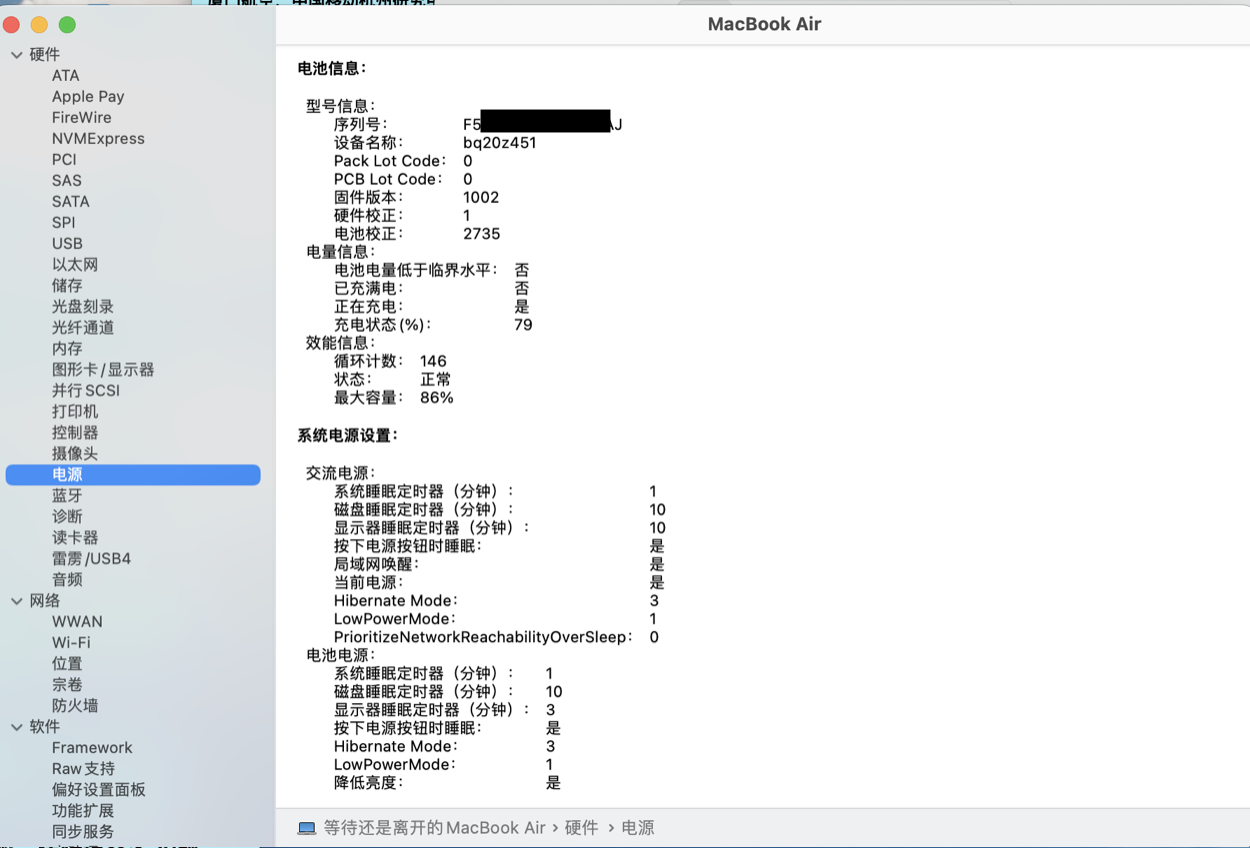Open the Raw 支持 entry

(83, 769)
